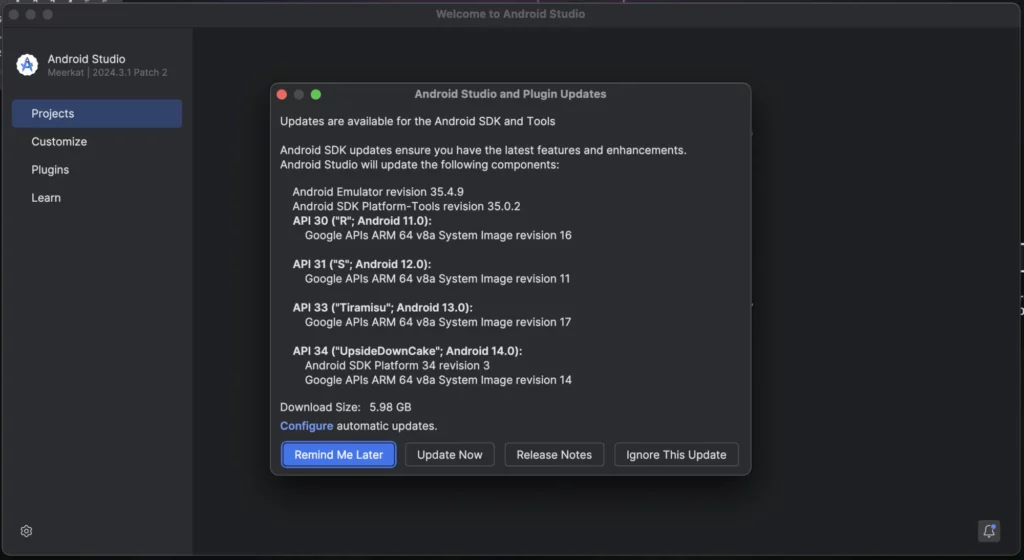Screen dimensions: 1024x560
Task: Open notifications with the bell icon
Action: [989, 531]
